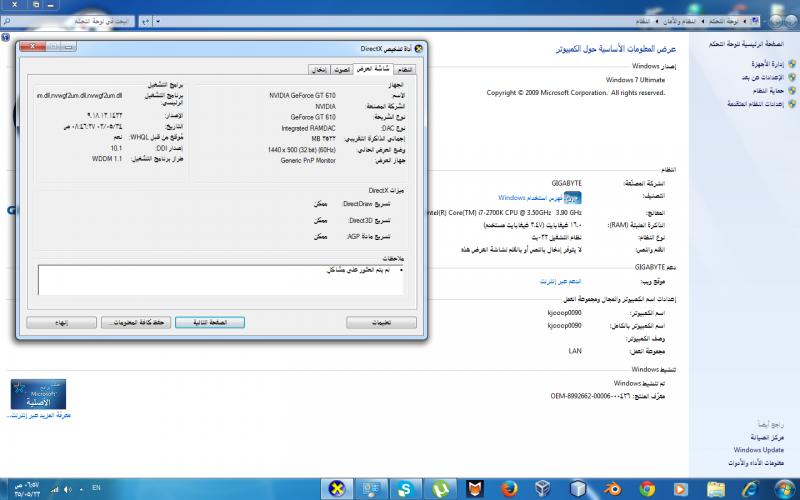Viewport: 800px width, 500px height.
Task: Open System protection link حماية النظام
Action: 768,90
